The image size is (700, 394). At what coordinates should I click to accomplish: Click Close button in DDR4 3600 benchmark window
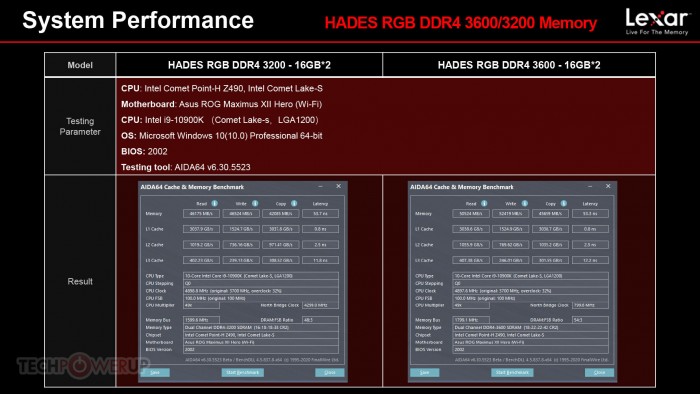tap(599, 372)
